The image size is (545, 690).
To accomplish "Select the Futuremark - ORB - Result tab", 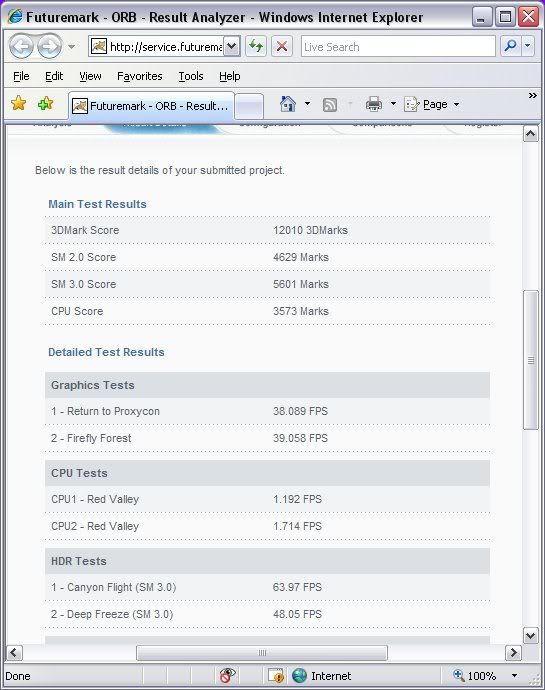I will click(151, 106).
